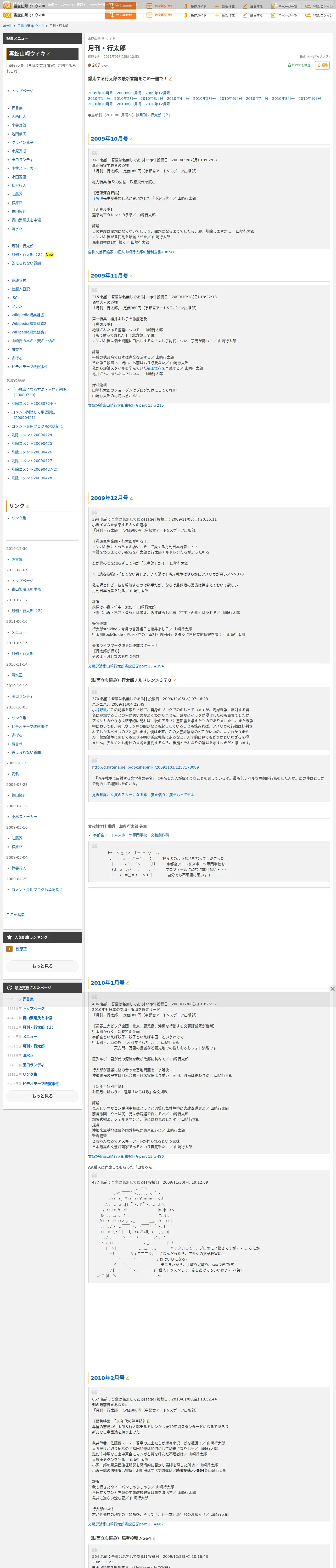Jump to 2010年3月号 in the issue index
The image size is (336, 1568).
point(152,99)
